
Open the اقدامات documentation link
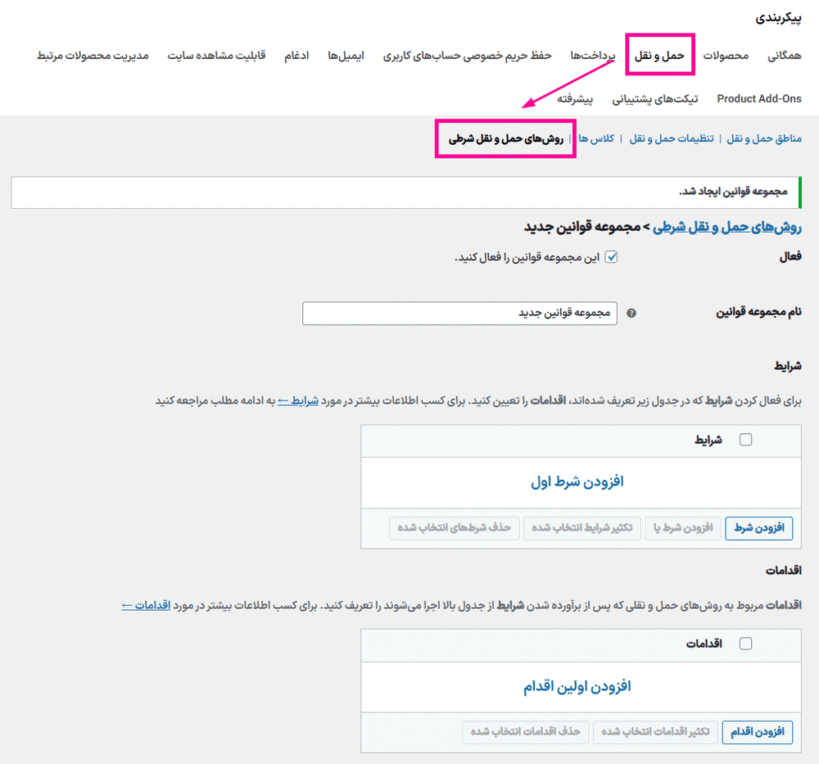coord(146,605)
